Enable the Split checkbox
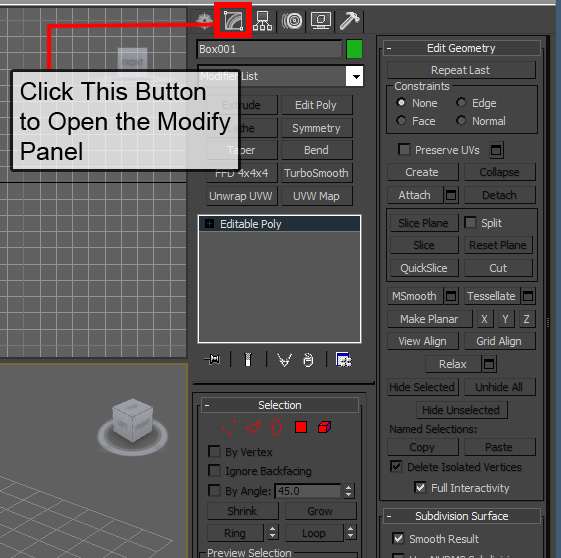 click(x=470, y=222)
